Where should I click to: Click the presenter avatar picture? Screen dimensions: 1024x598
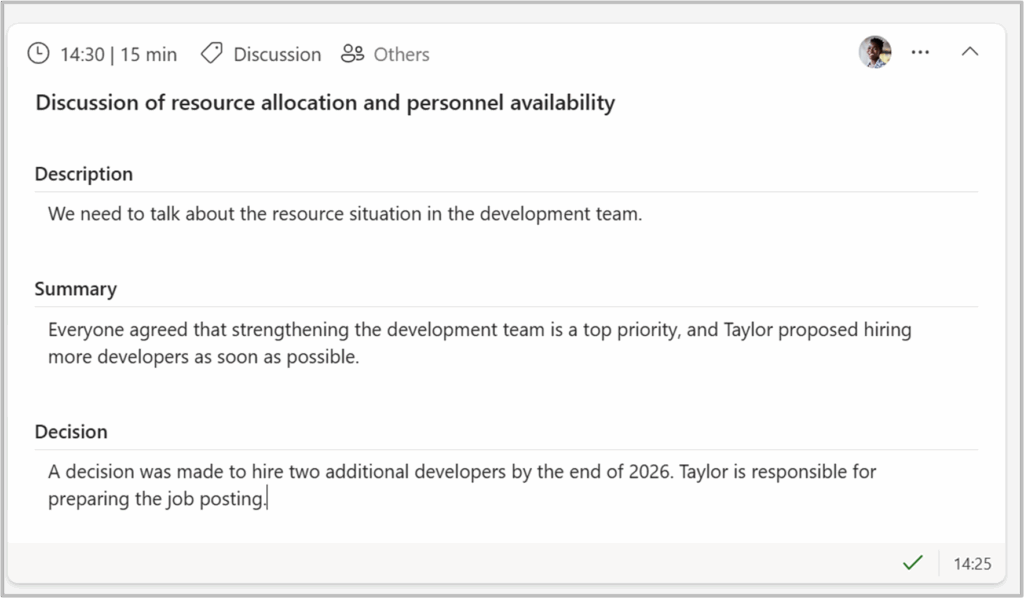coord(875,52)
